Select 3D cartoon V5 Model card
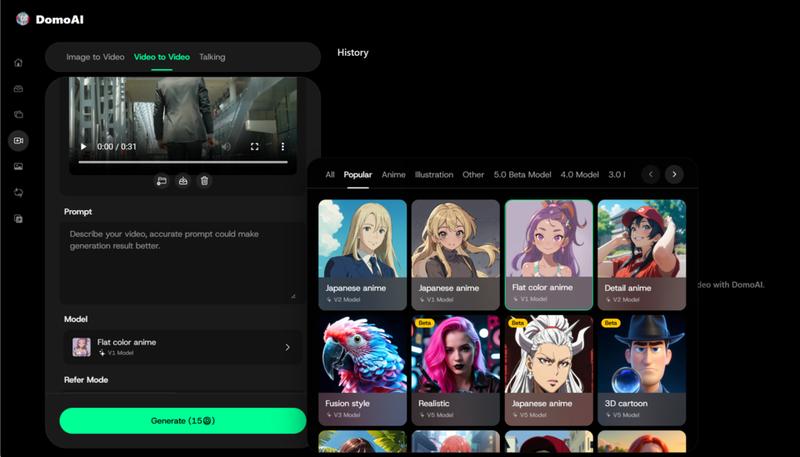 coord(642,370)
